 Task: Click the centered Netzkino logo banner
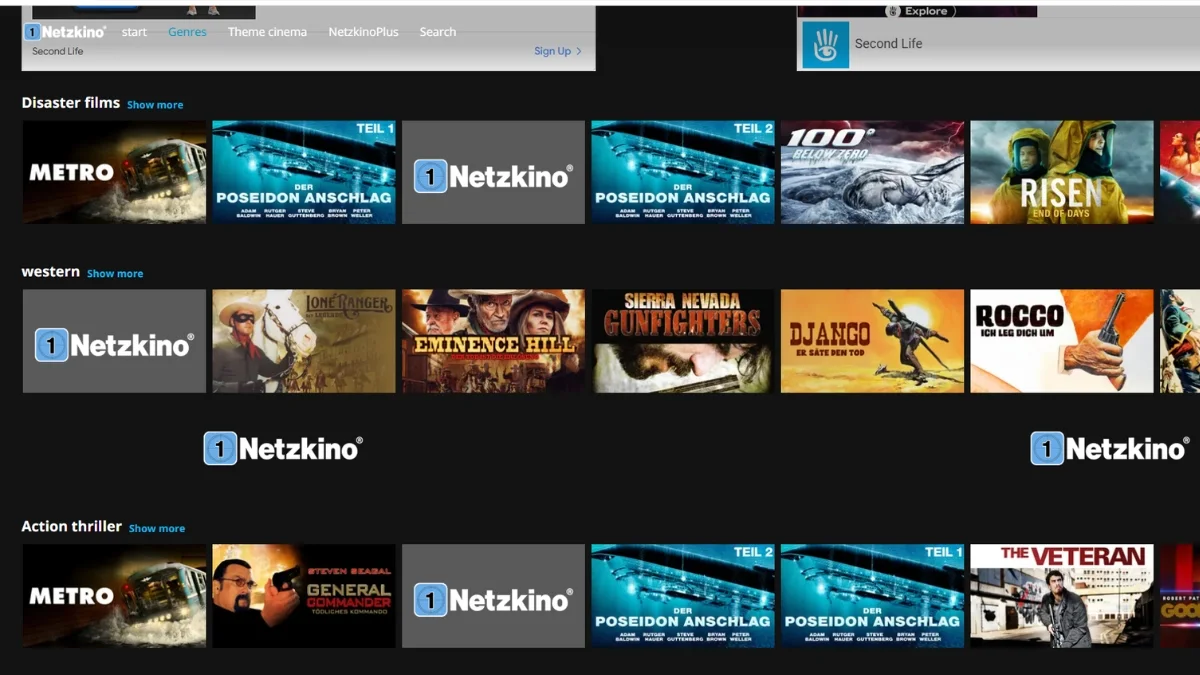[283, 447]
